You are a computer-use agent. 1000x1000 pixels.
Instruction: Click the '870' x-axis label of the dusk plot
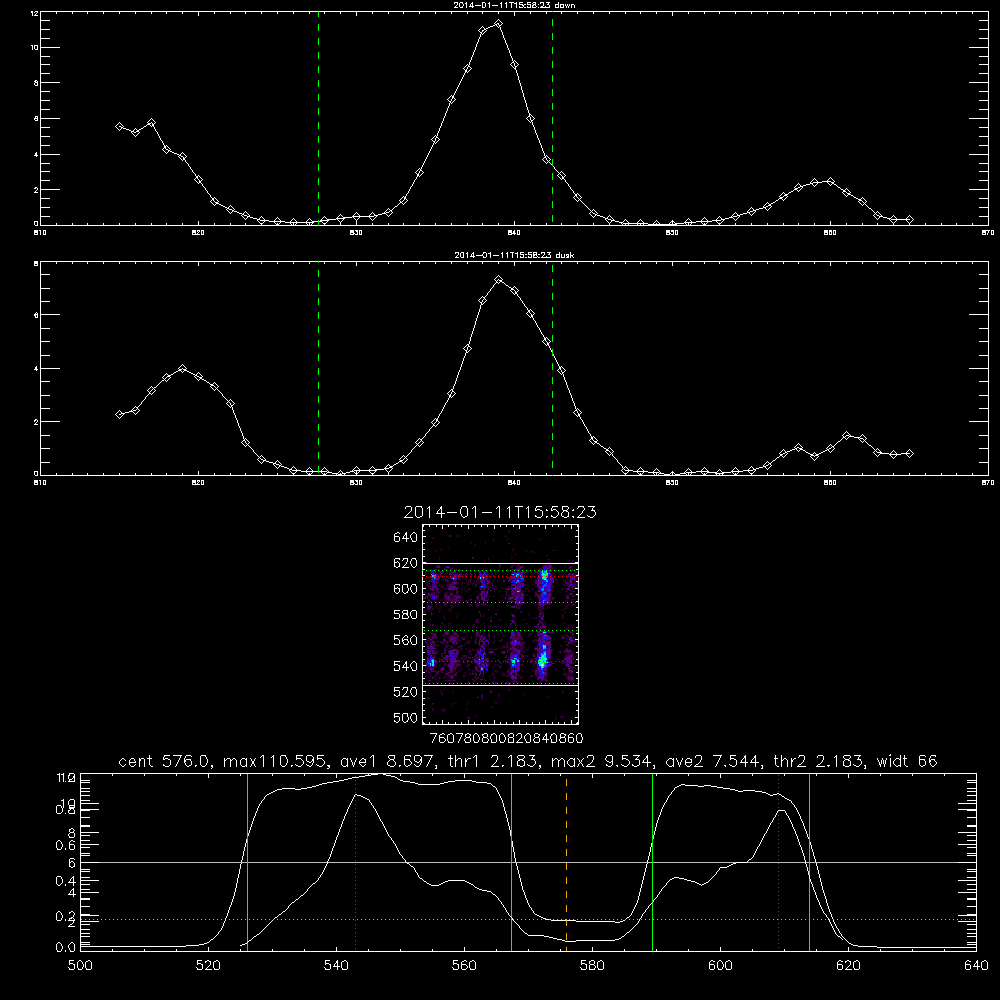pos(988,483)
